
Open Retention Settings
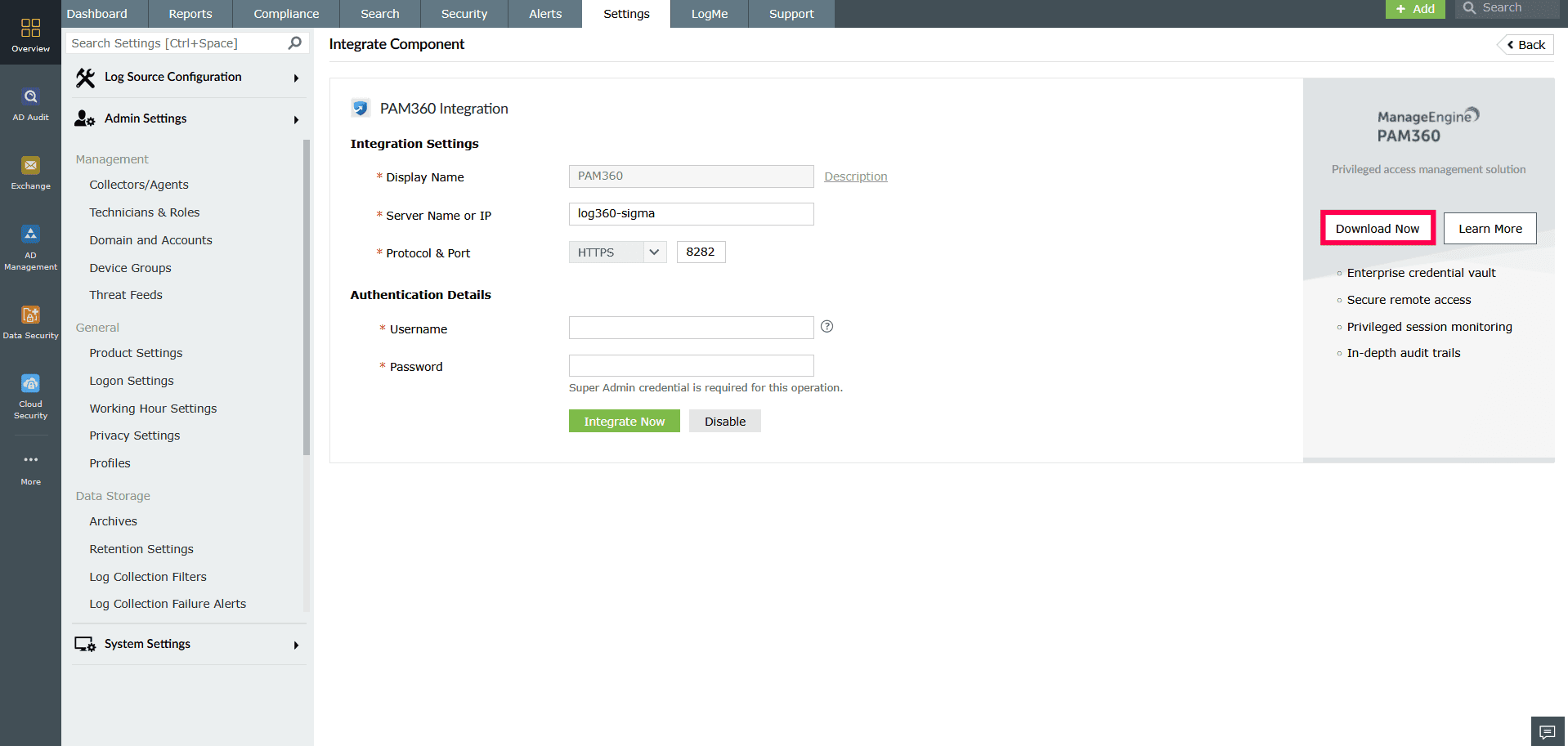(x=141, y=549)
